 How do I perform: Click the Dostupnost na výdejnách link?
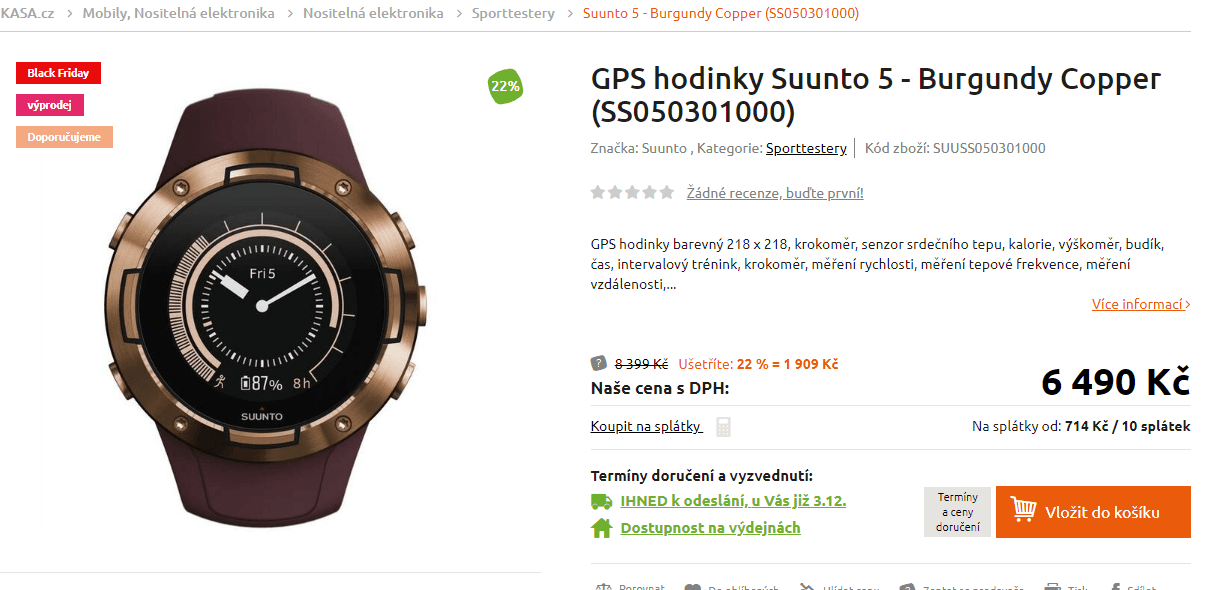click(710, 528)
